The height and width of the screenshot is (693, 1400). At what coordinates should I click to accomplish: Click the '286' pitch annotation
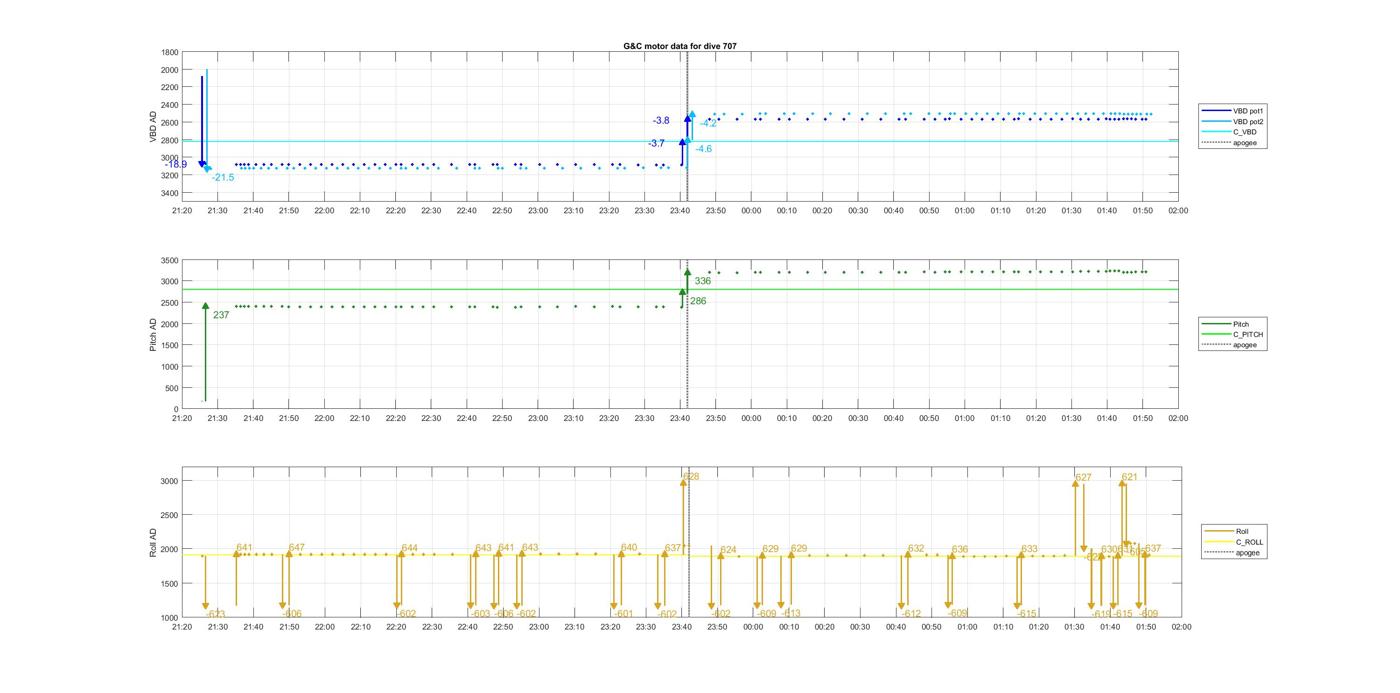tap(698, 301)
